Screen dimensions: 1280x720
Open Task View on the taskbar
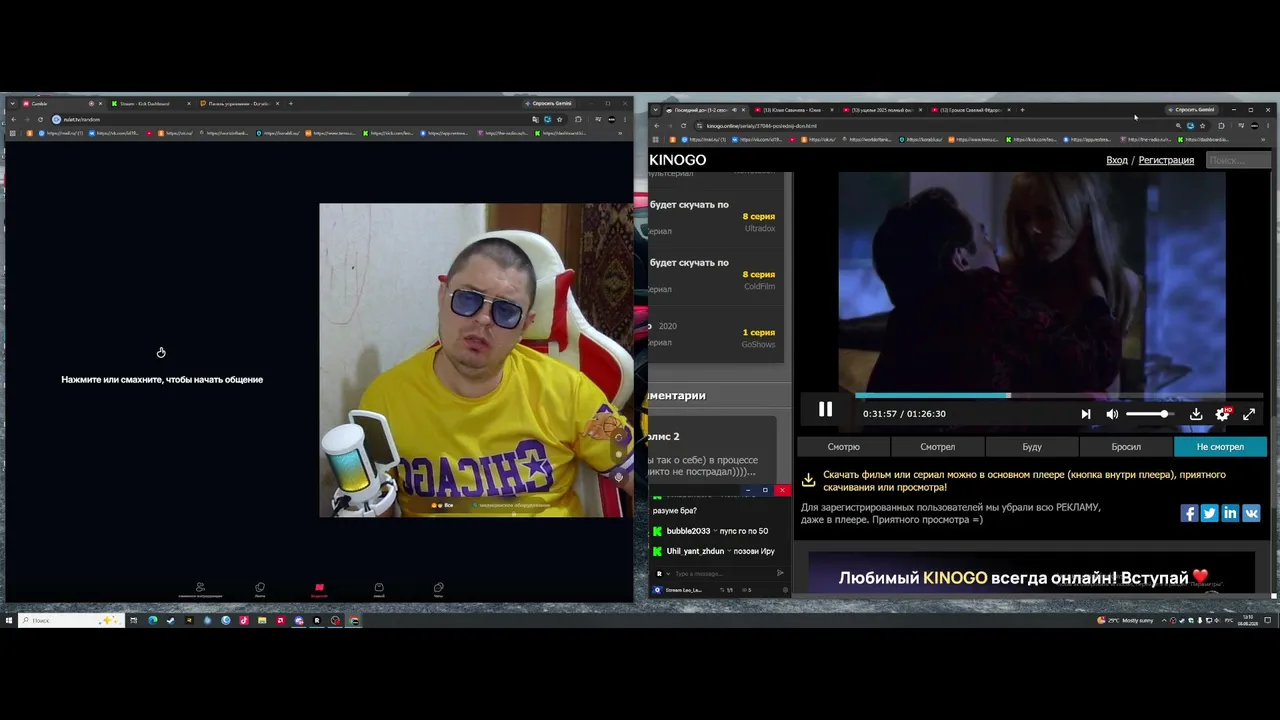click(133, 620)
